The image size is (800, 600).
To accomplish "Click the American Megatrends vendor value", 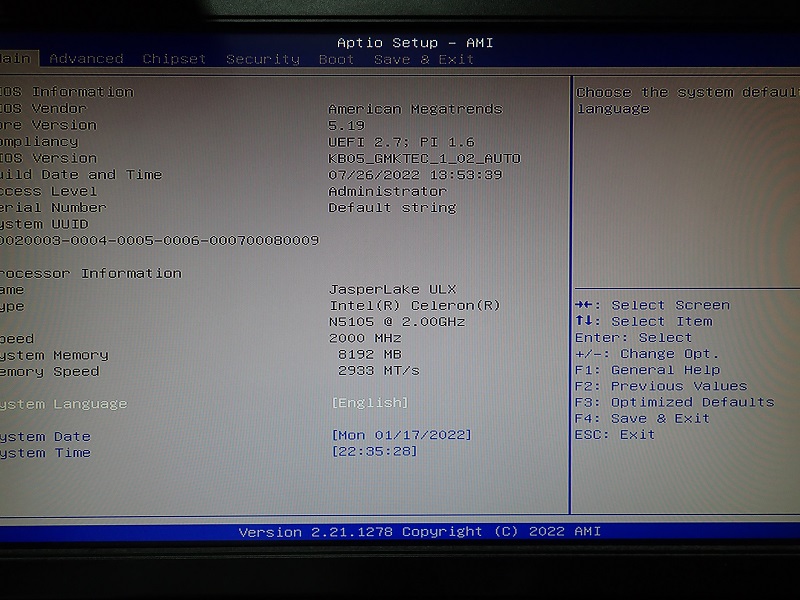I will click(x=415, y=109).
